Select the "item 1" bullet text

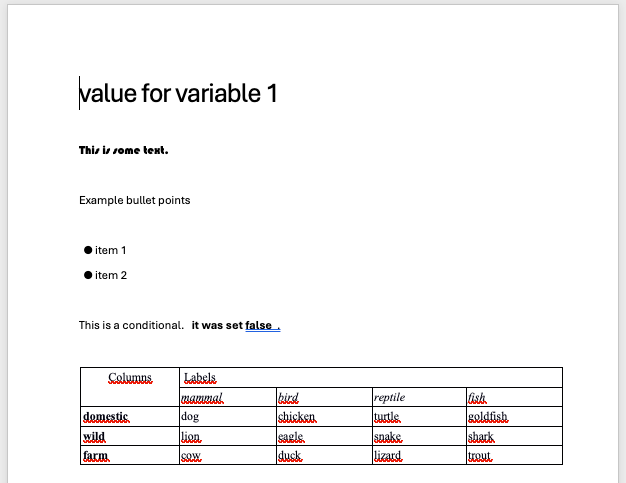point(111,250)
